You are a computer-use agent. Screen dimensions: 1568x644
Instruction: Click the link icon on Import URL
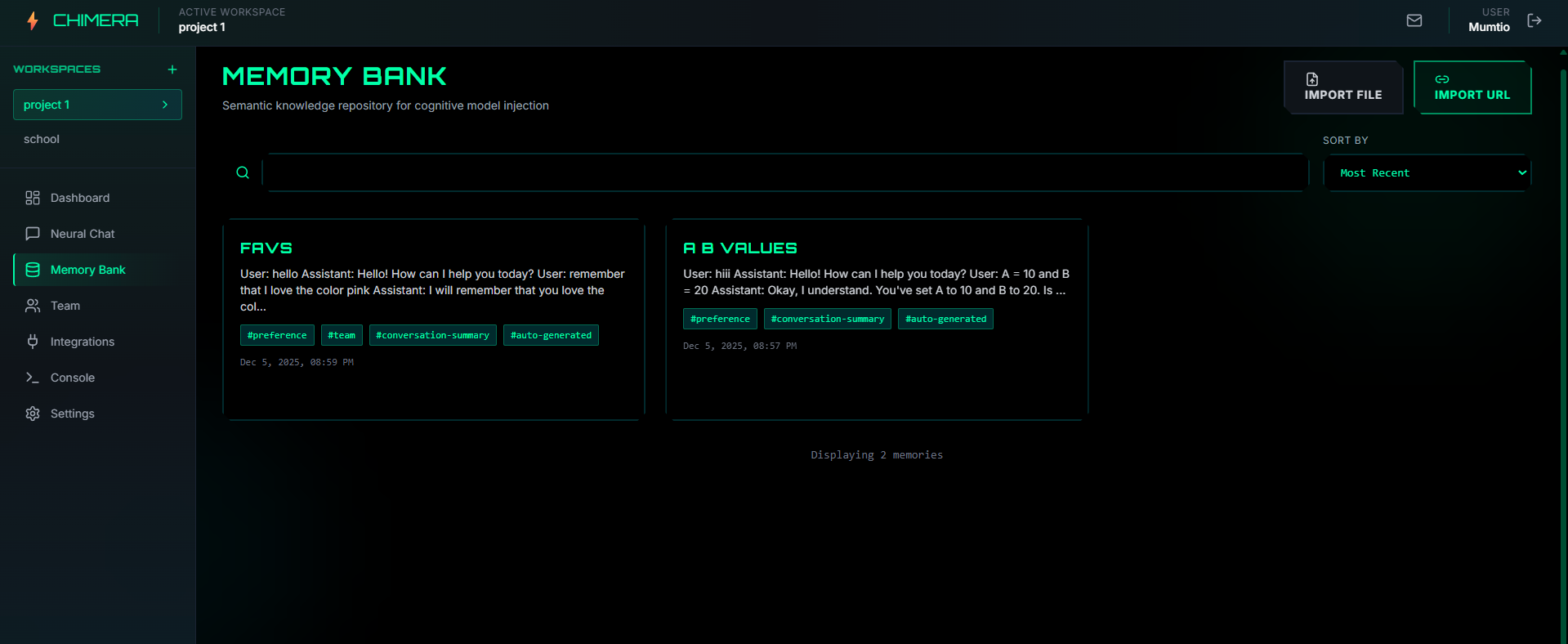tap(1442, 79)
